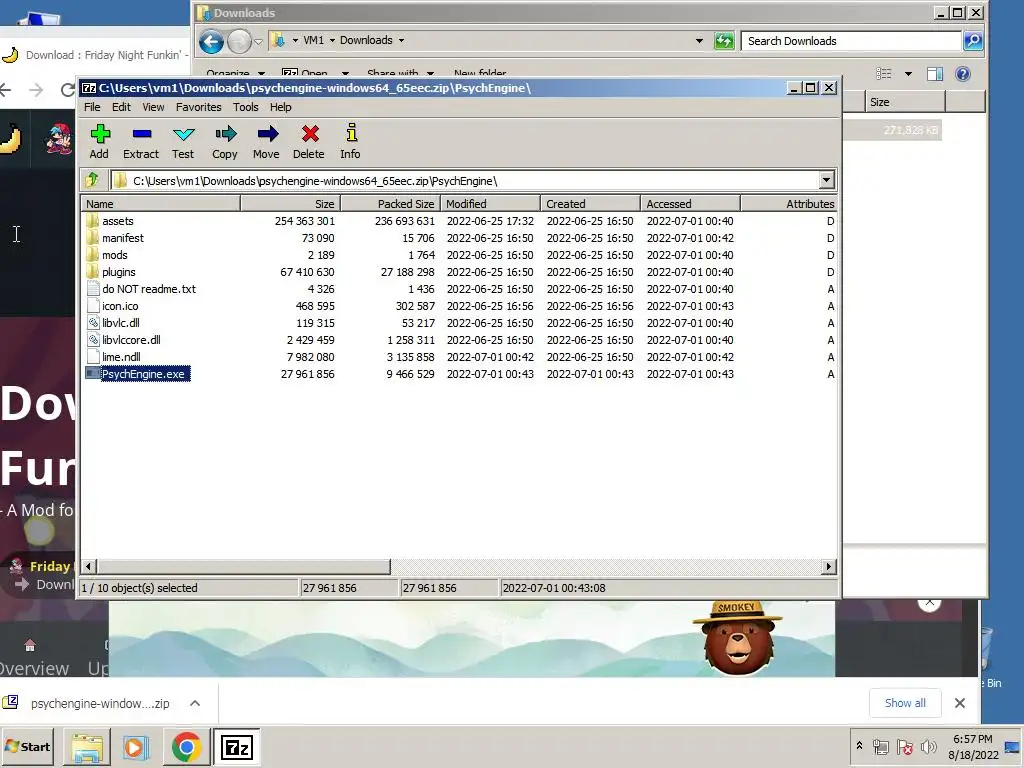Select the mods folder
This screenshot has width=1024, height=768.
[114, 255]
